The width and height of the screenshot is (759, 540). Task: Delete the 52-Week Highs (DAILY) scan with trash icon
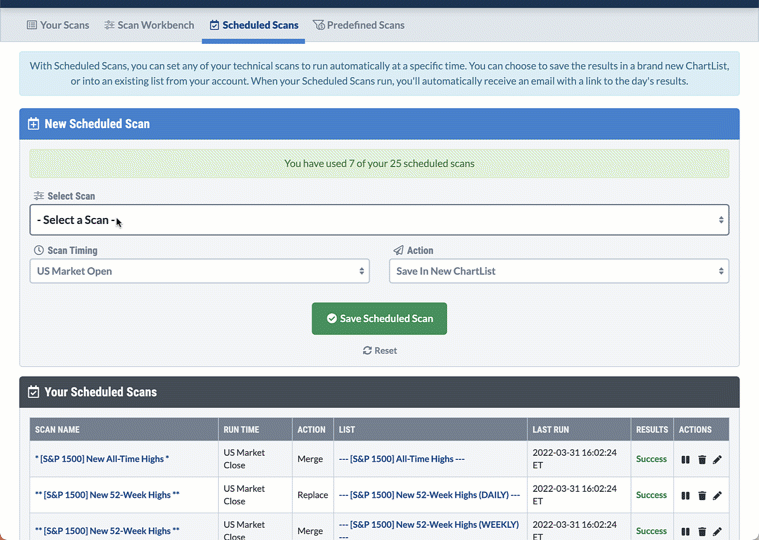[701, 495]
